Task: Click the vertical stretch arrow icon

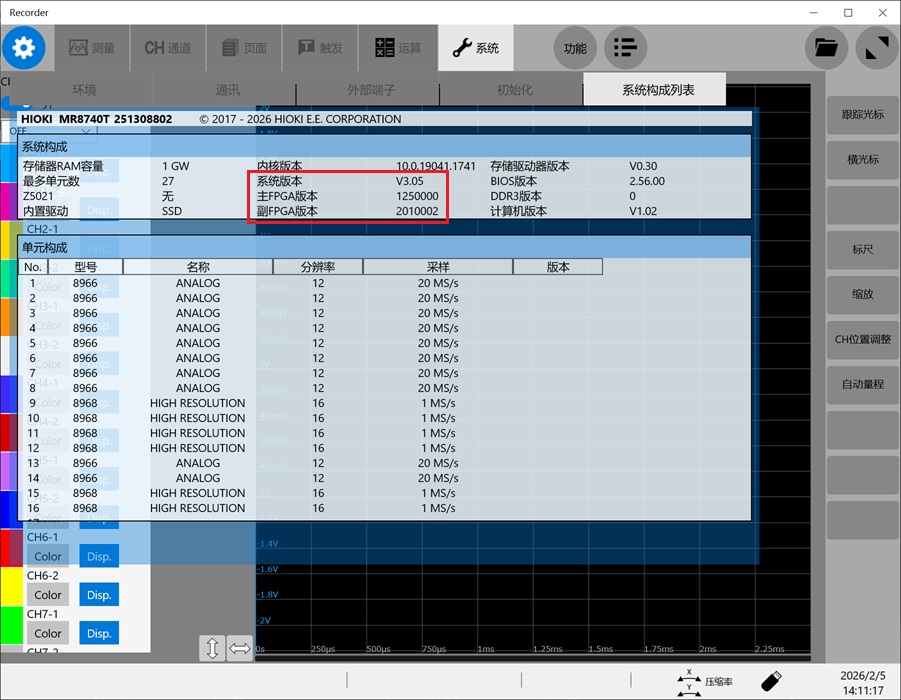Action: coord(212,648)
